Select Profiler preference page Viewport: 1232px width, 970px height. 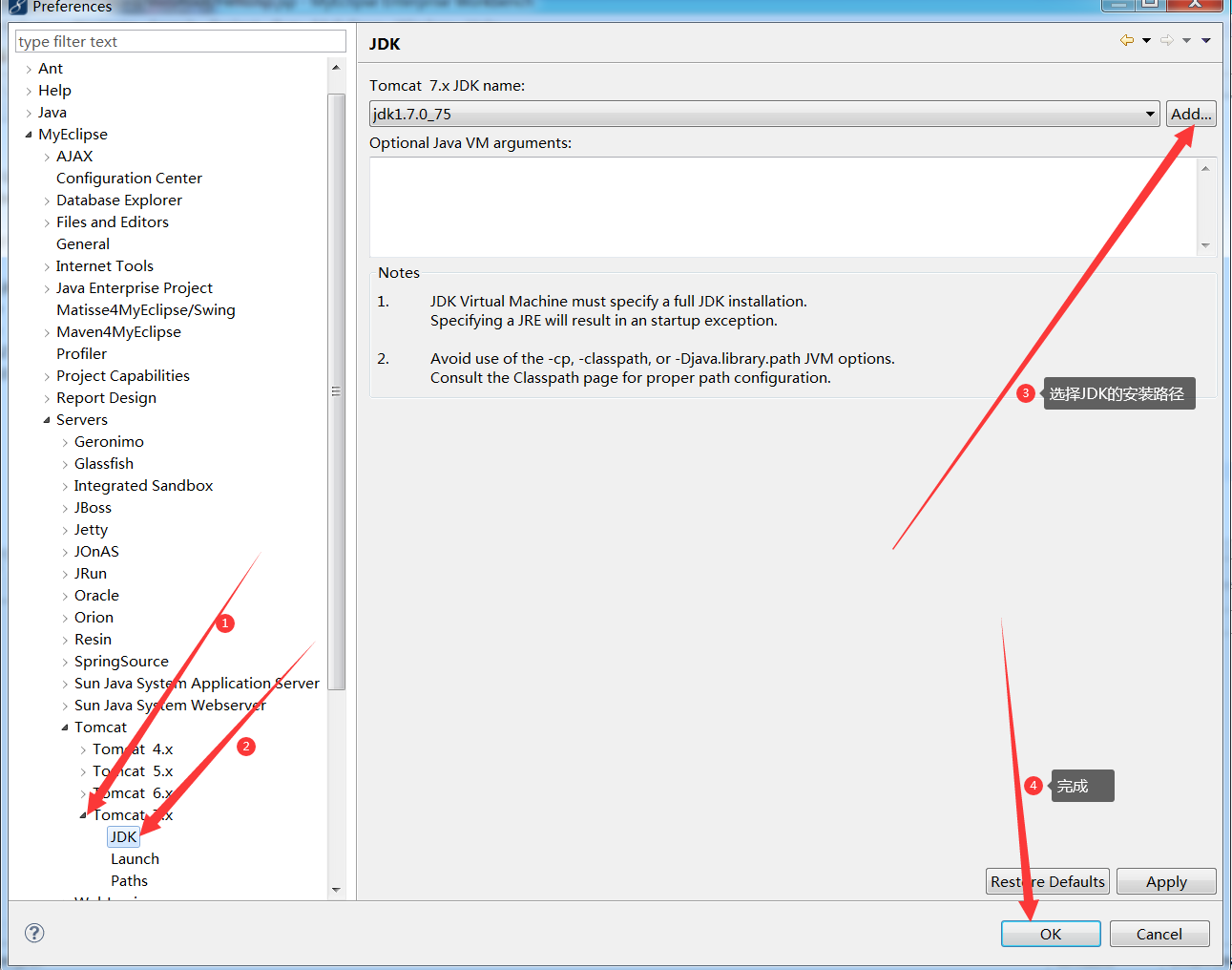(x=81, y=353)
